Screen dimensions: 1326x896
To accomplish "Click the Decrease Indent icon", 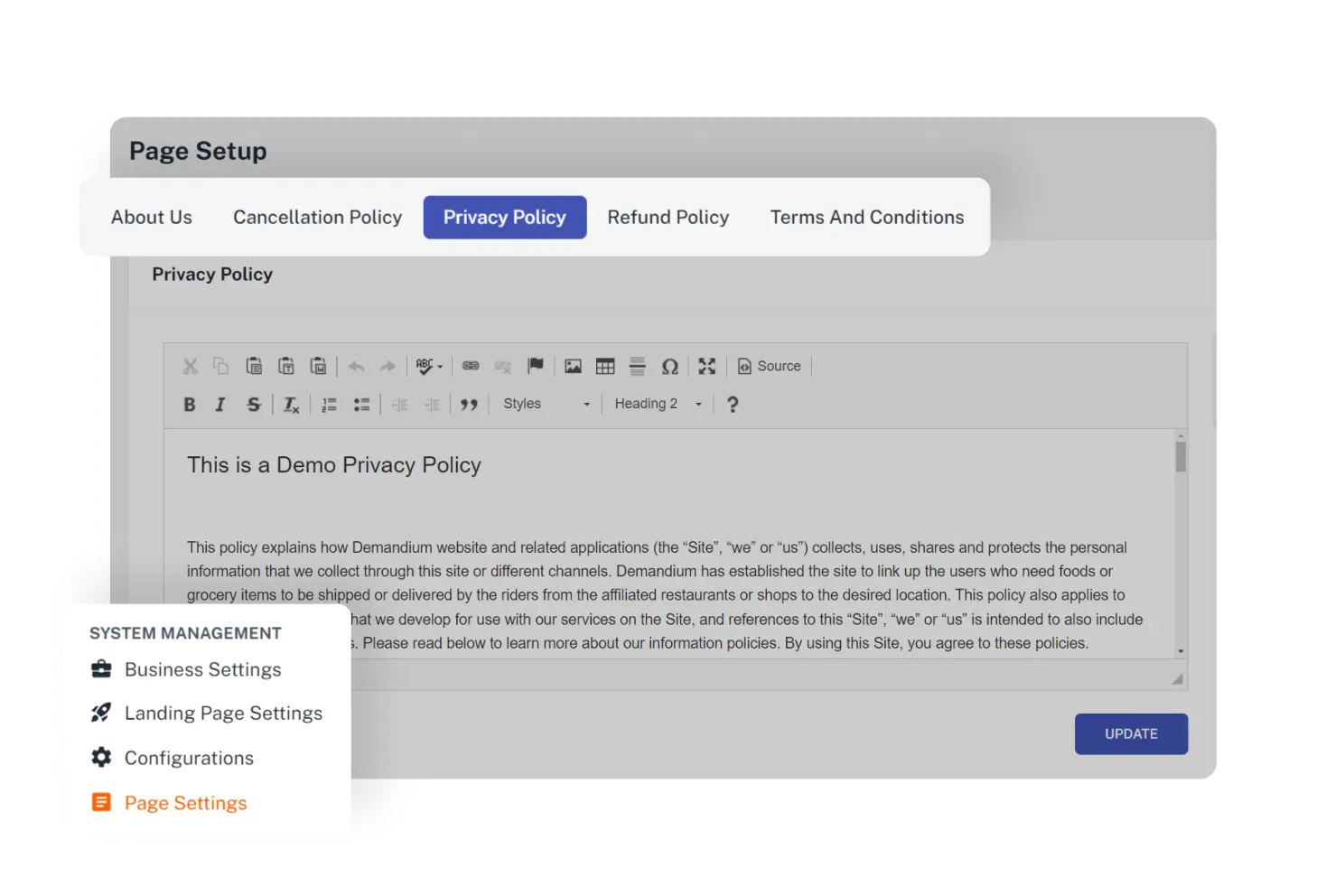I will click(x=399, y=405).
